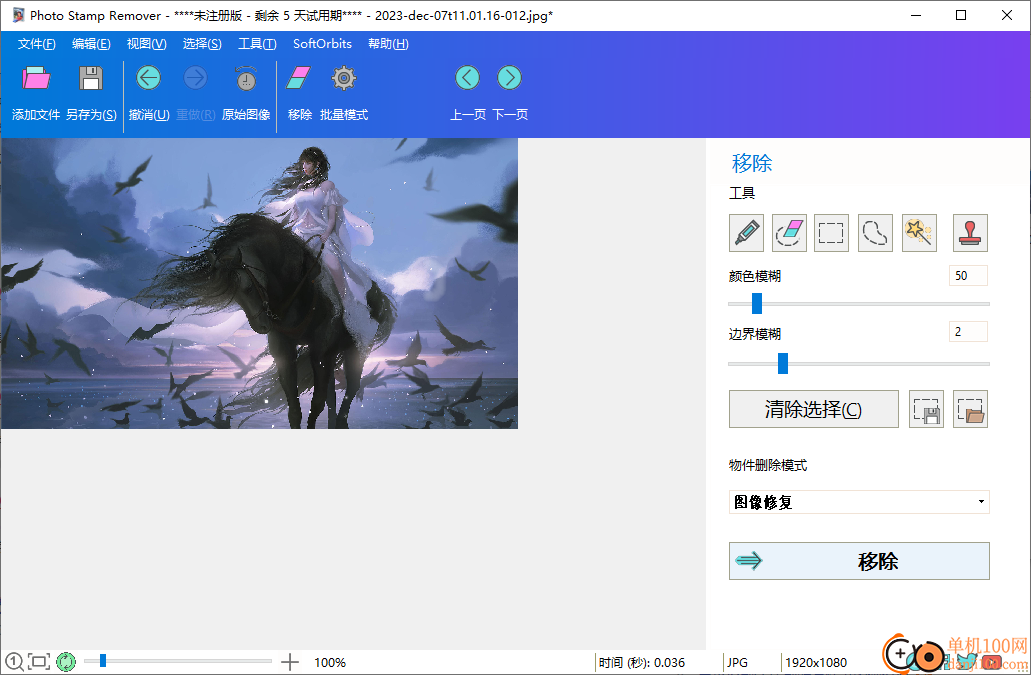1031x675 pixels.
Task: Select the selection eraser tool
Action: [789, 233]
